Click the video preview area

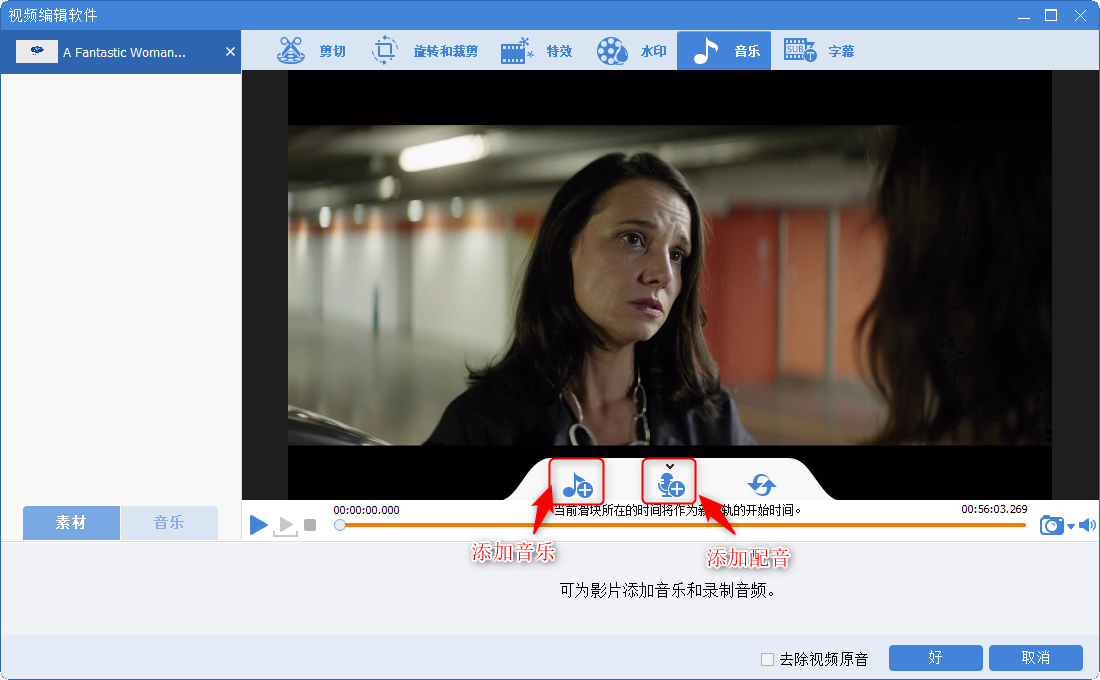click(x=669, y=285)
